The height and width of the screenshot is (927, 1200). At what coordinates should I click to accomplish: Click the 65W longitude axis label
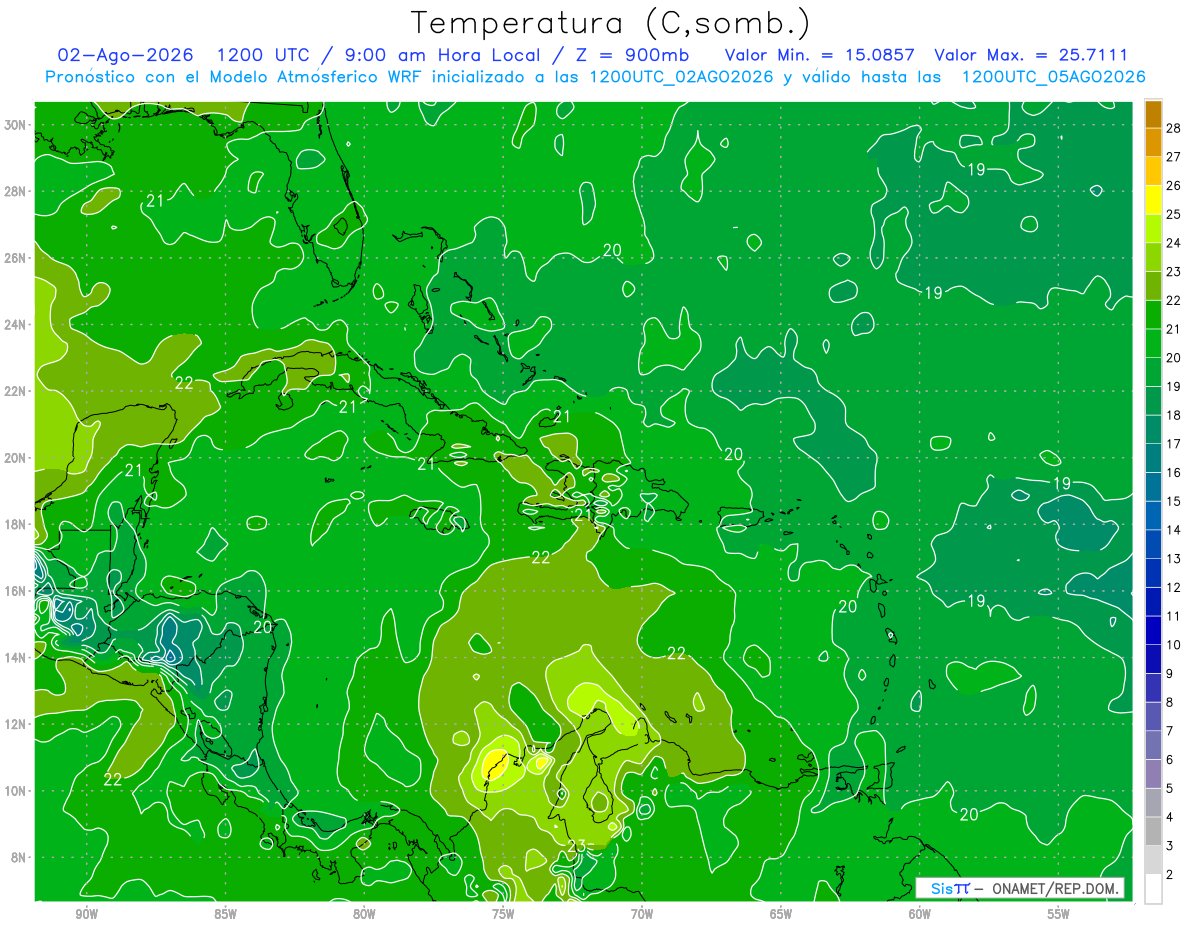click(781, 914)
